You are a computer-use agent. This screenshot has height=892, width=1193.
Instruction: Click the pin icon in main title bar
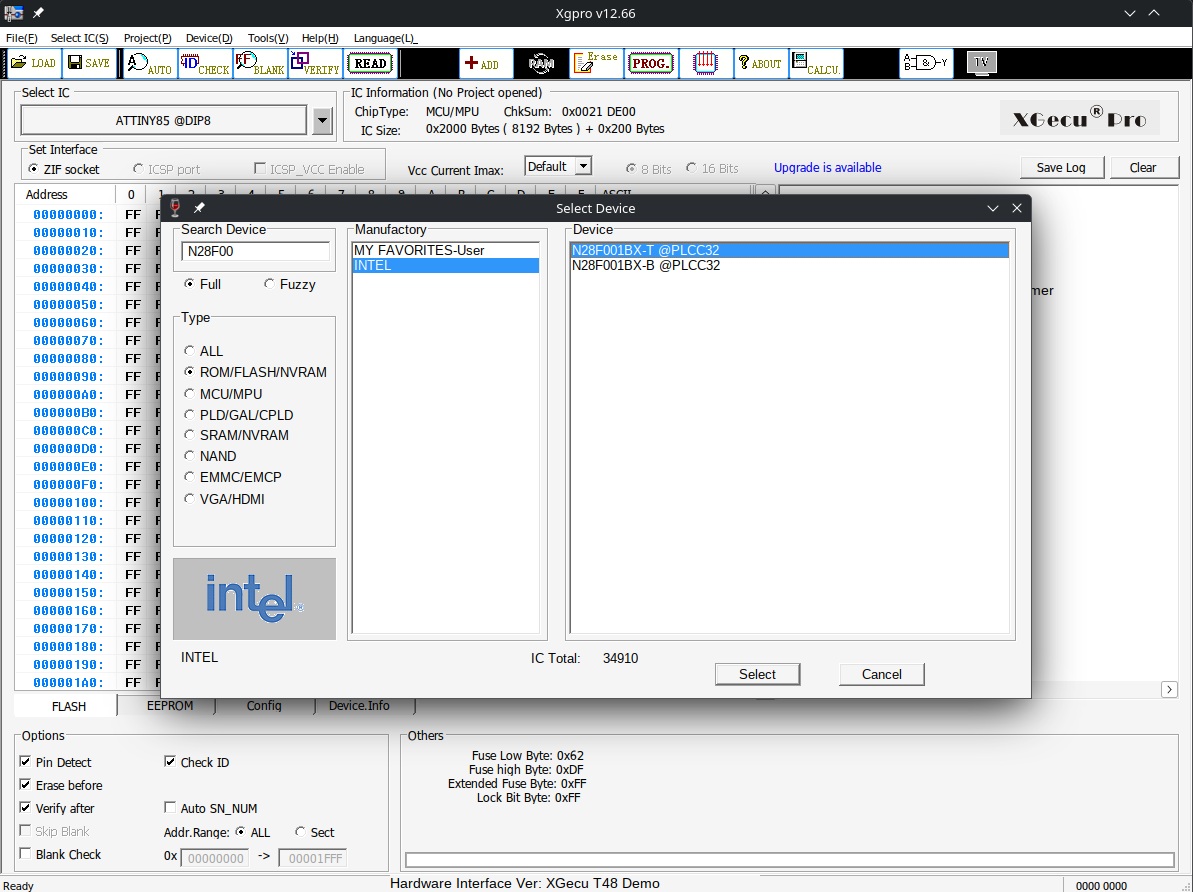pos(38,13)
